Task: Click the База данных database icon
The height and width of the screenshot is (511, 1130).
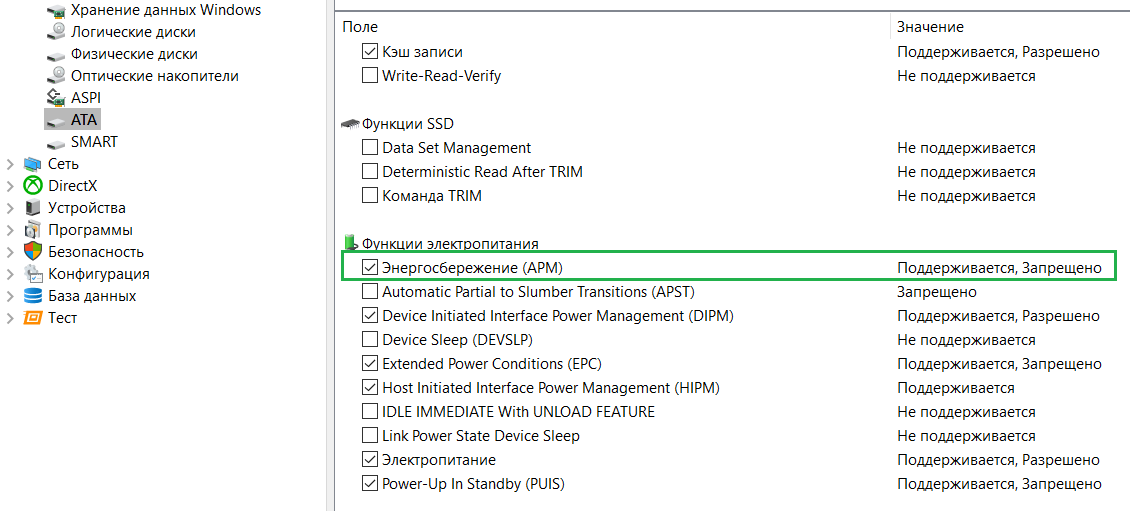Action: click(33, 296)
